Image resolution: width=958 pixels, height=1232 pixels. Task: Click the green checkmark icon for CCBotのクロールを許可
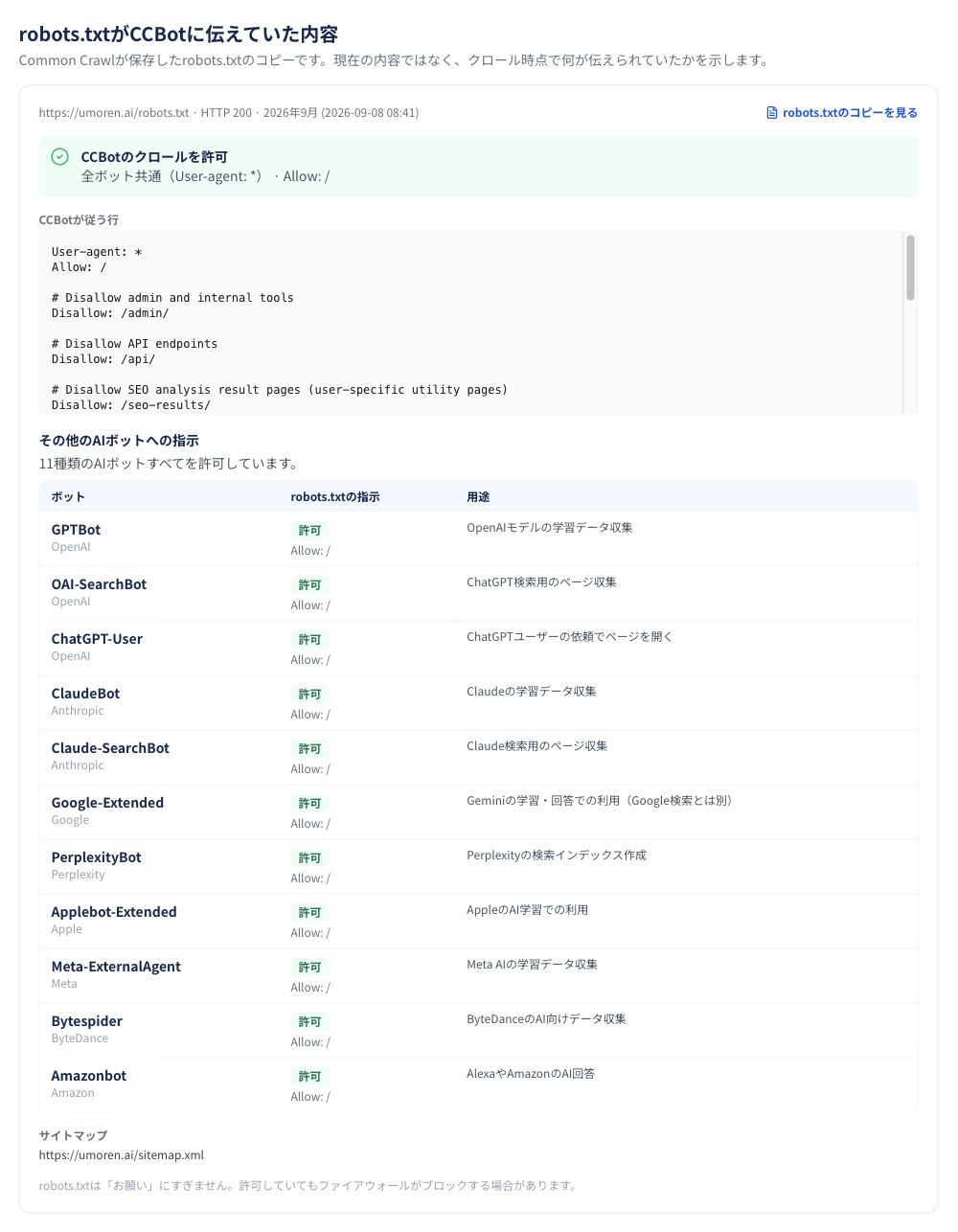tap(60, 156)
